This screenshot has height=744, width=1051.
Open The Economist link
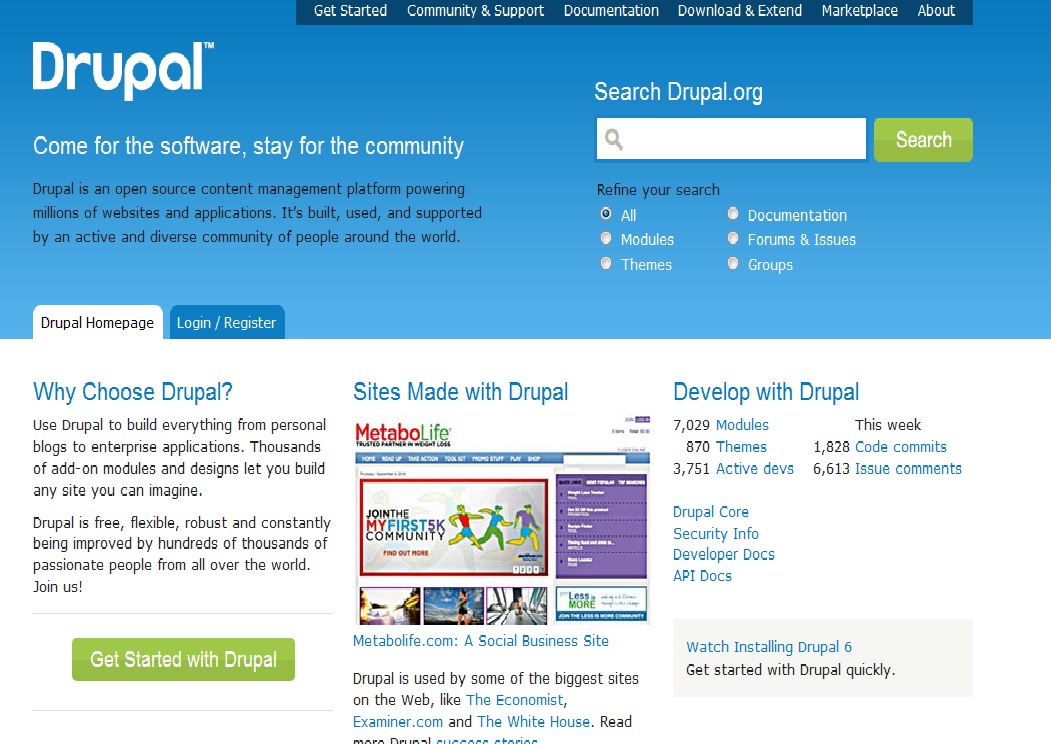click(x=515, y=700)
